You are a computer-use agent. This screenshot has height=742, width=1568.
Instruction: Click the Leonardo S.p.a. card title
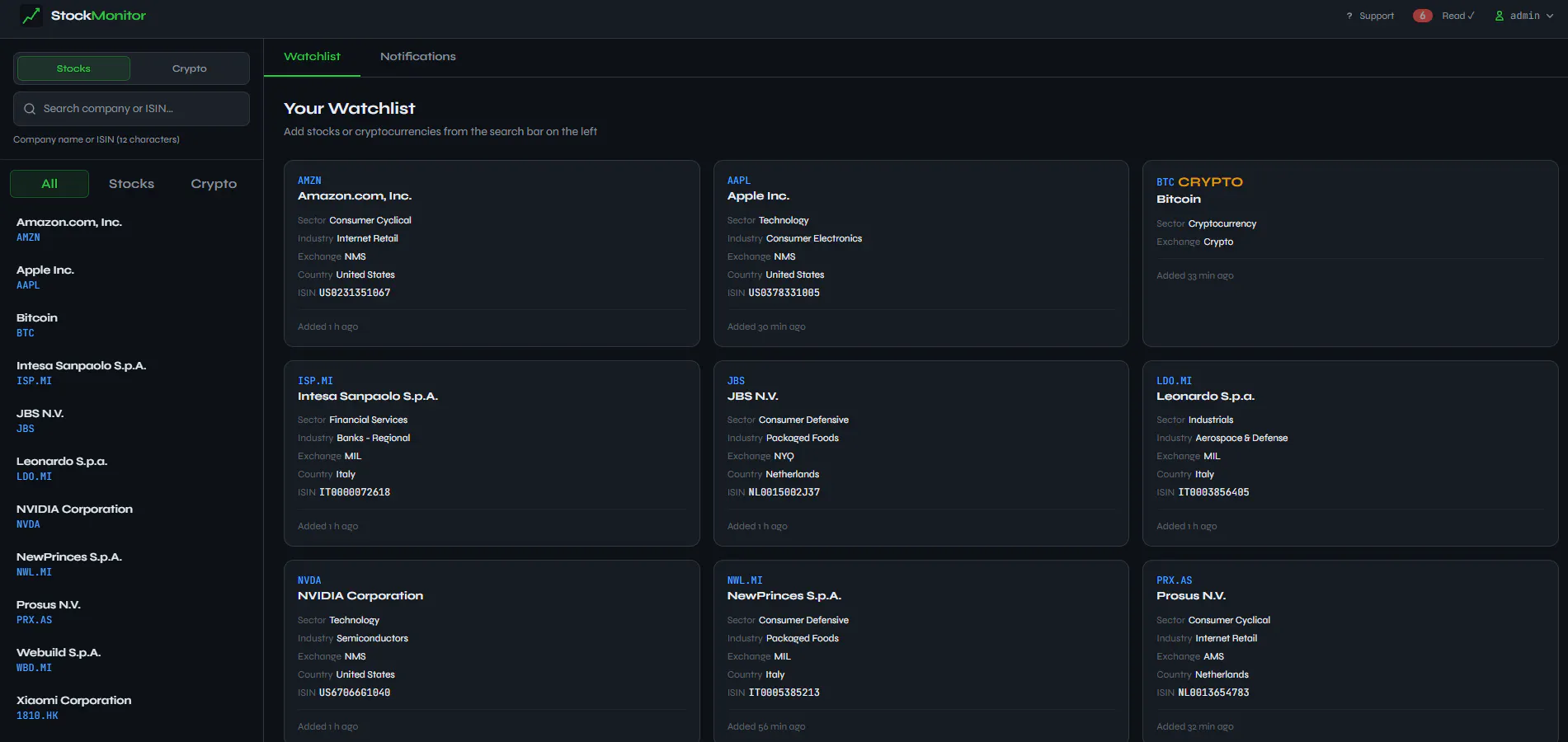click(1205, 397)
